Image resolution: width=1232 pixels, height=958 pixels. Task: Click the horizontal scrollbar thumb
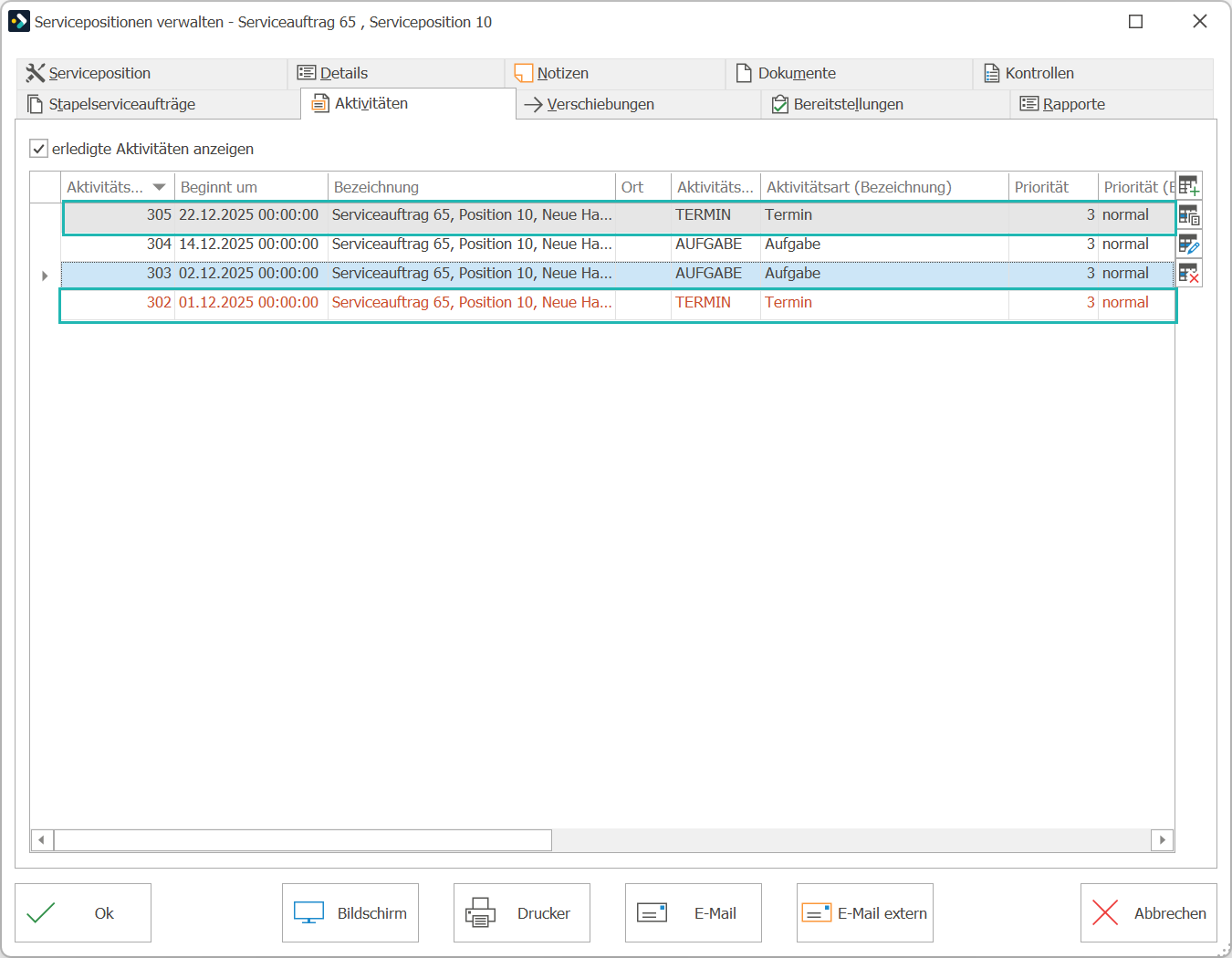click(303, 839)
